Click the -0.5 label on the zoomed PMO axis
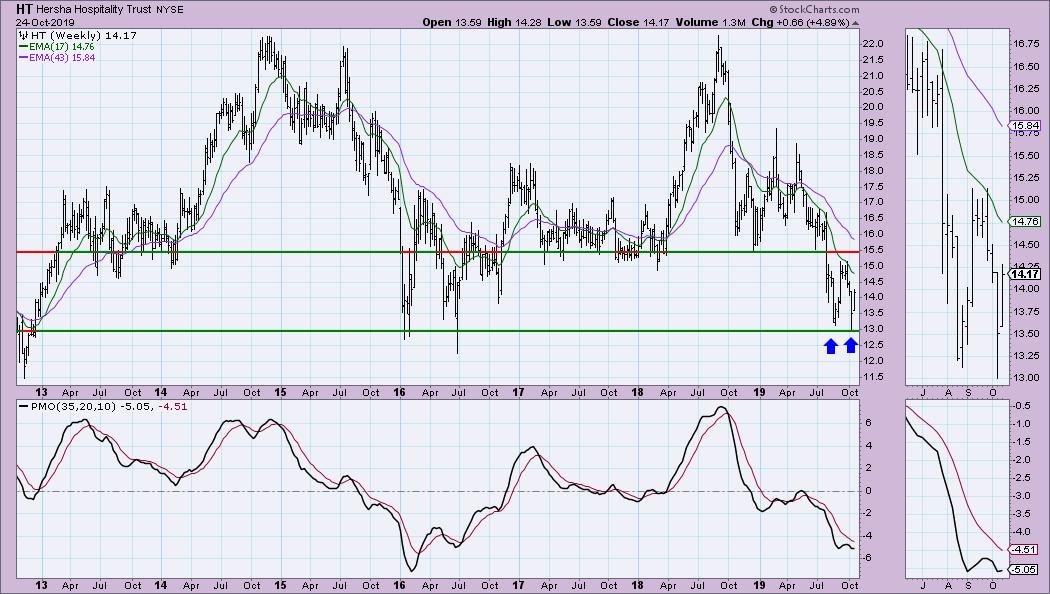The image size is (1050, 594). pos(1023,406)
